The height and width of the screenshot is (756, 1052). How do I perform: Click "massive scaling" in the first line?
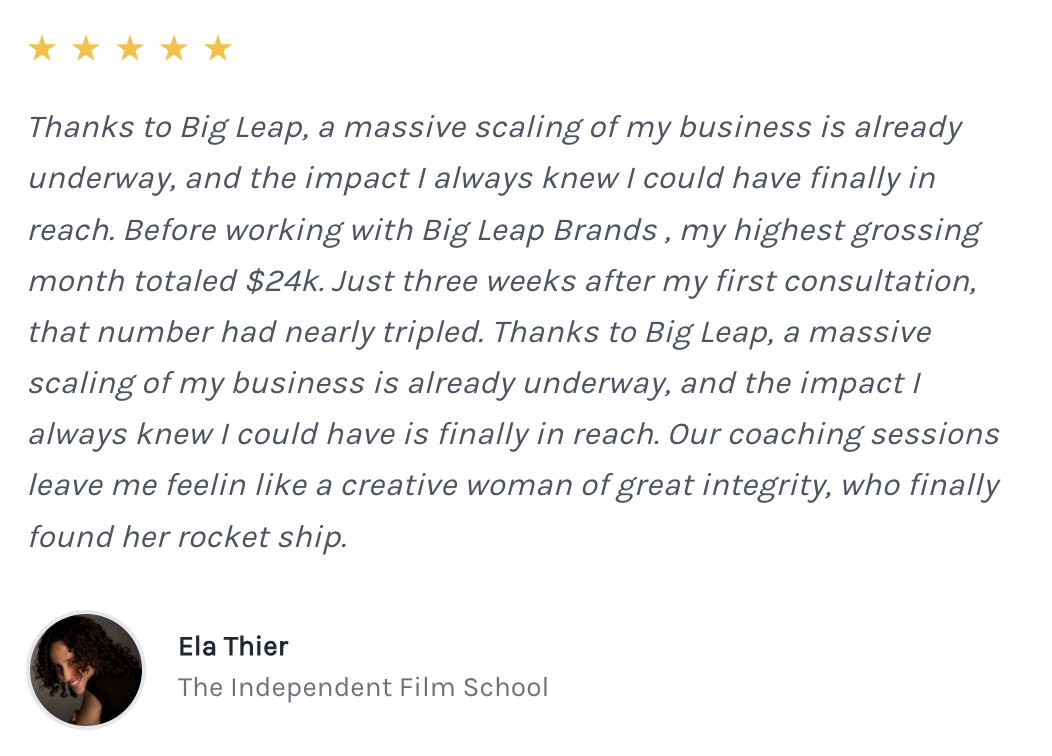click(462, 127)
